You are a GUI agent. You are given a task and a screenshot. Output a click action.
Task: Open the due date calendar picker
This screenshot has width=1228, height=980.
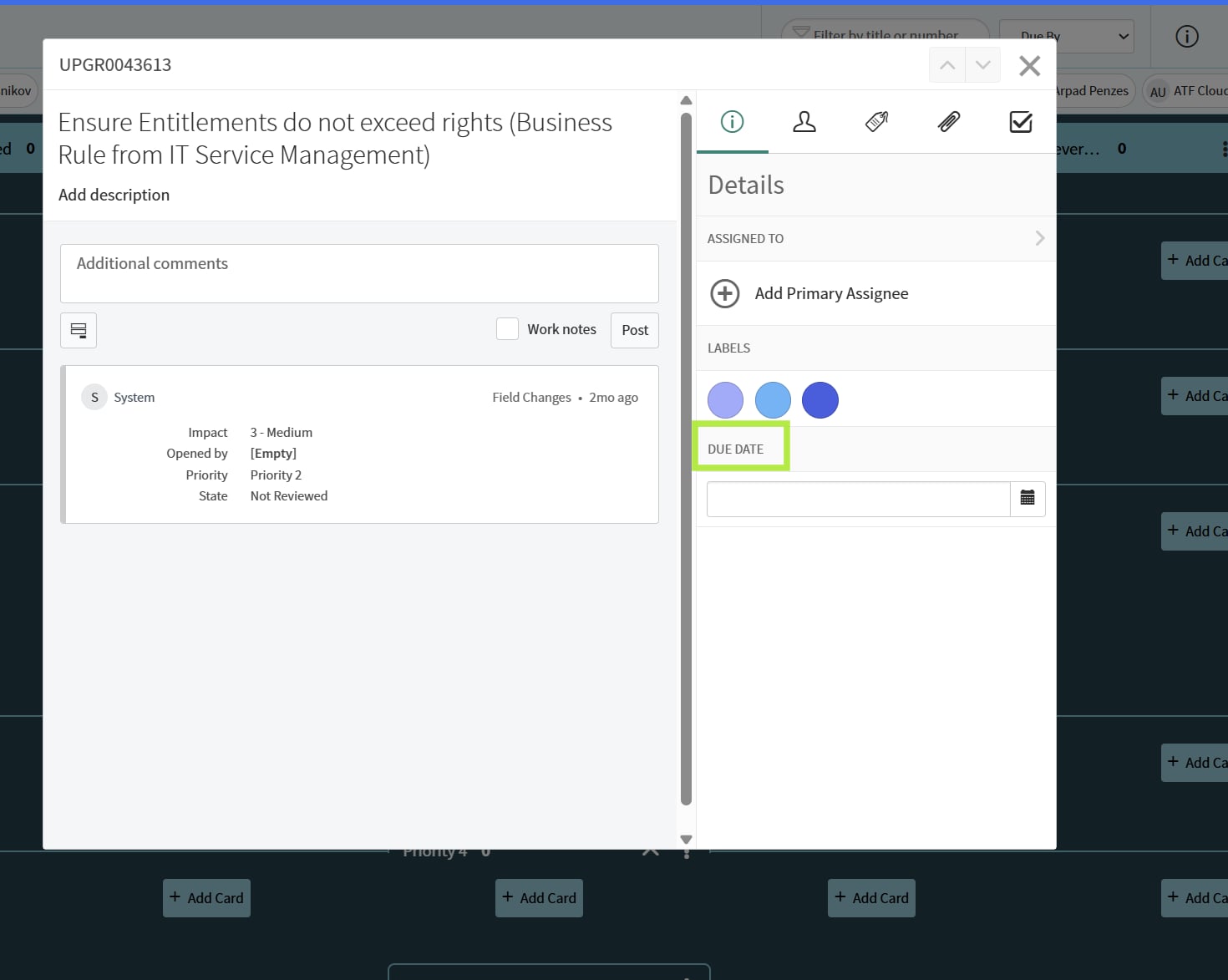(1028, 499)
